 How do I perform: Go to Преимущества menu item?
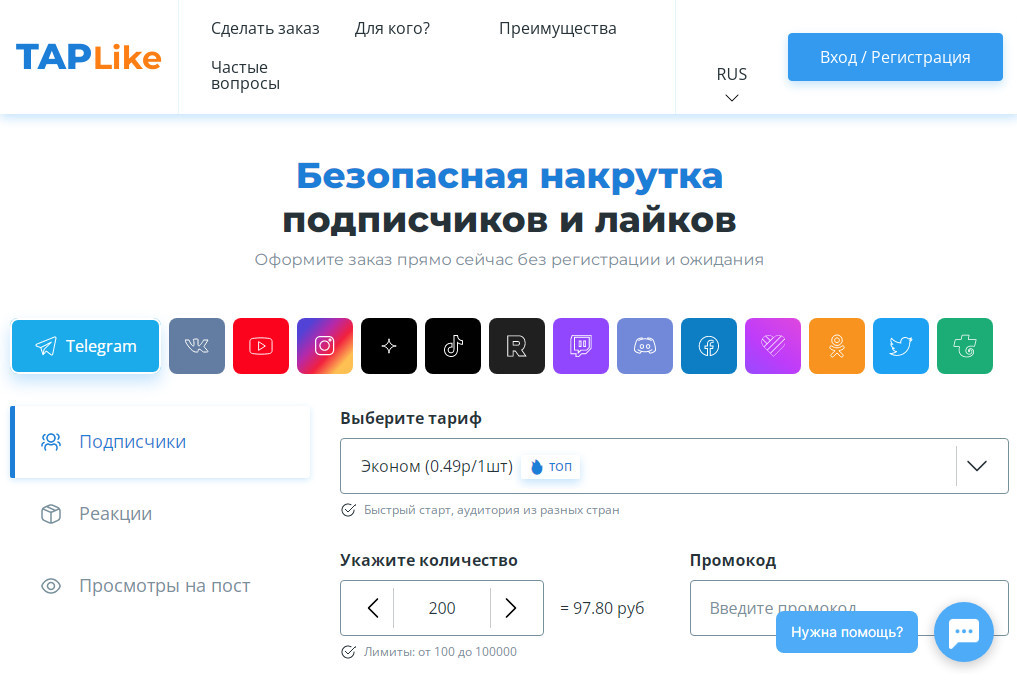click(x=558, y=29)
